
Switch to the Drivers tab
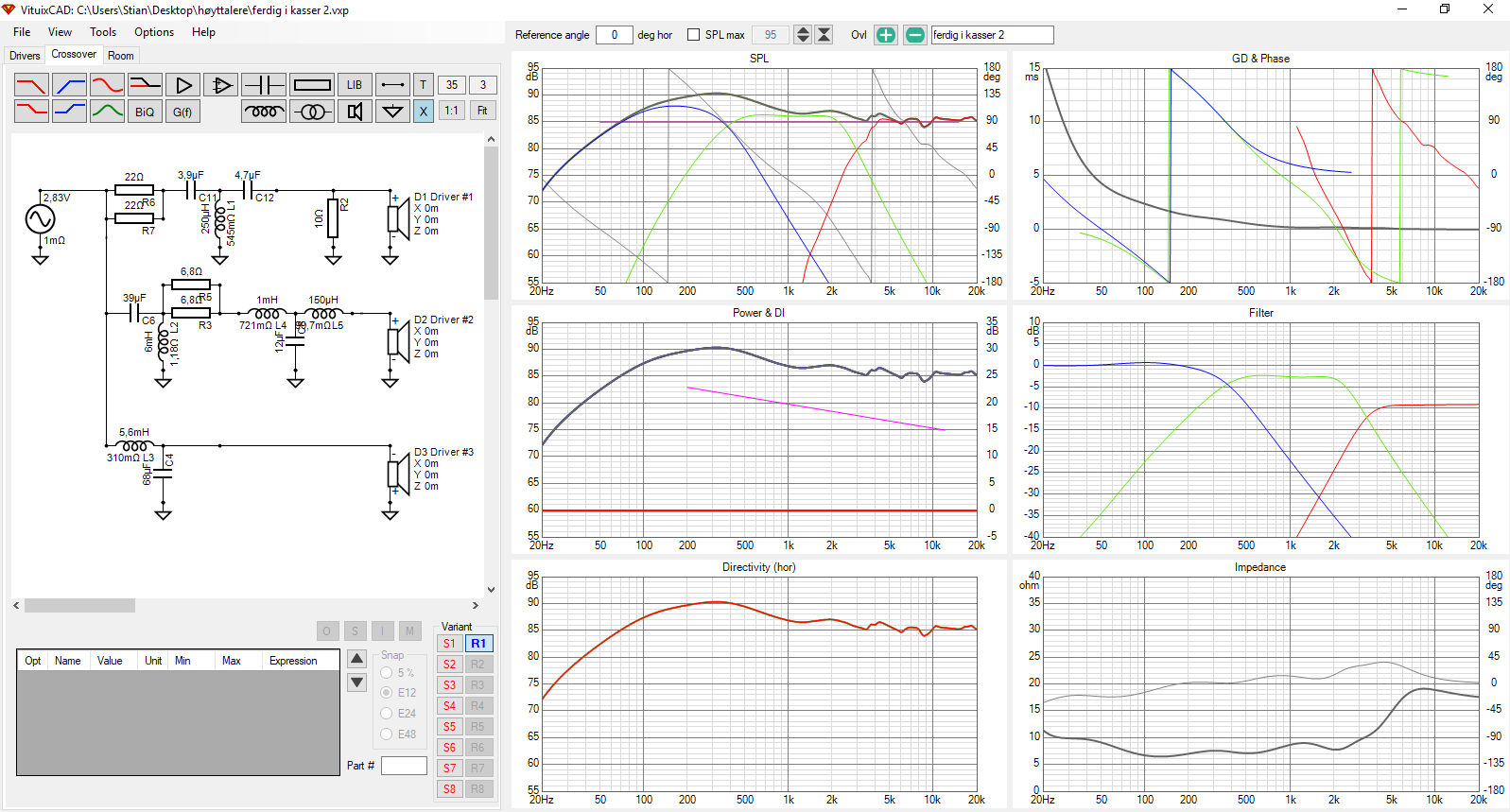(25, 56)
